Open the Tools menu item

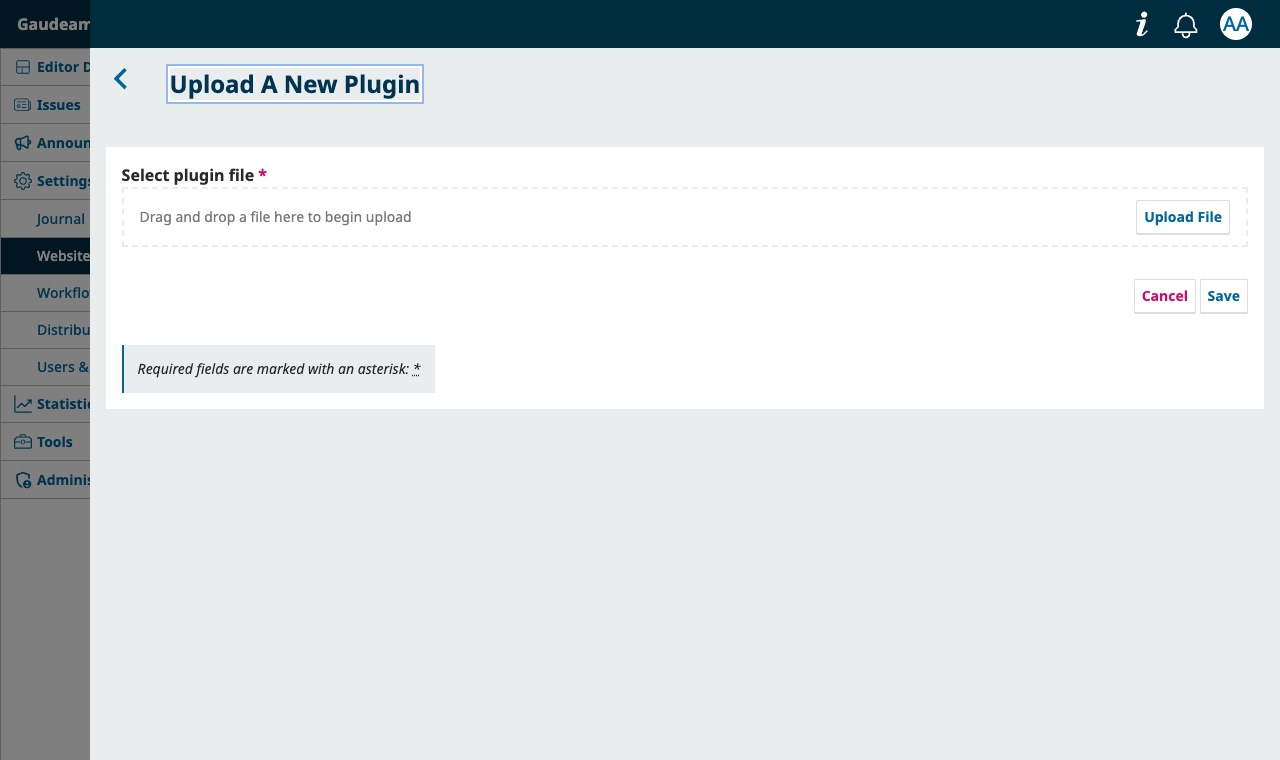coord(45,442)
